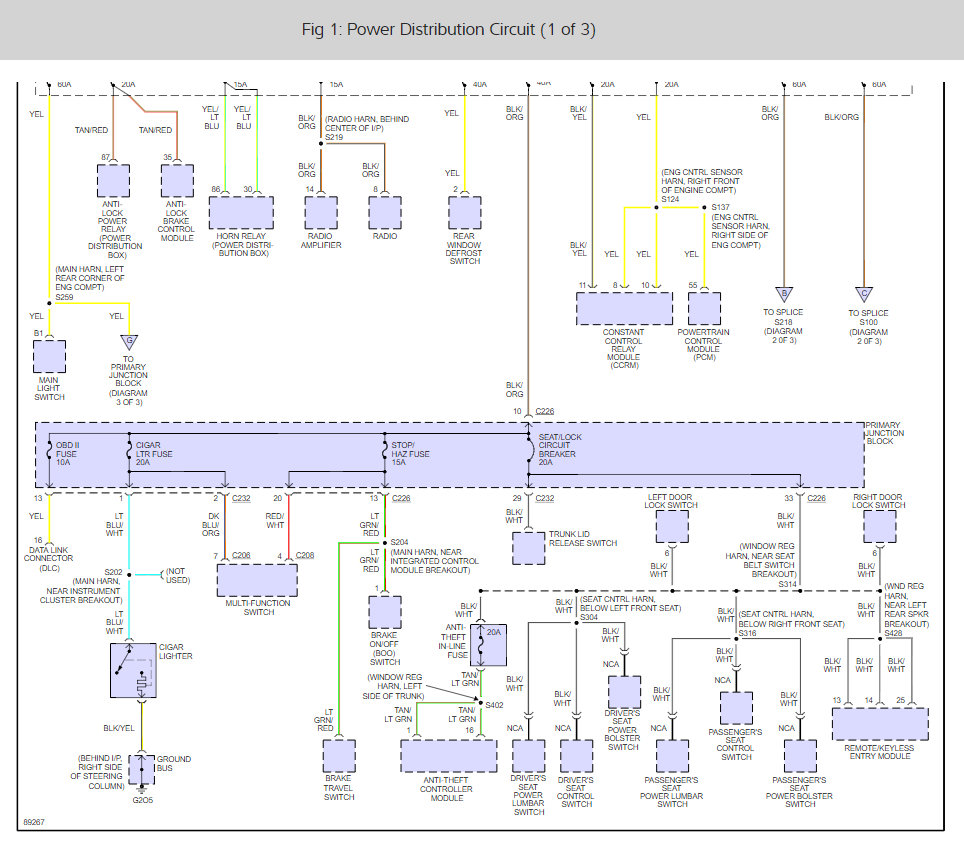Click the anti-lock power relay box
This screenshot has height=847, width=964.
[113, 181]
